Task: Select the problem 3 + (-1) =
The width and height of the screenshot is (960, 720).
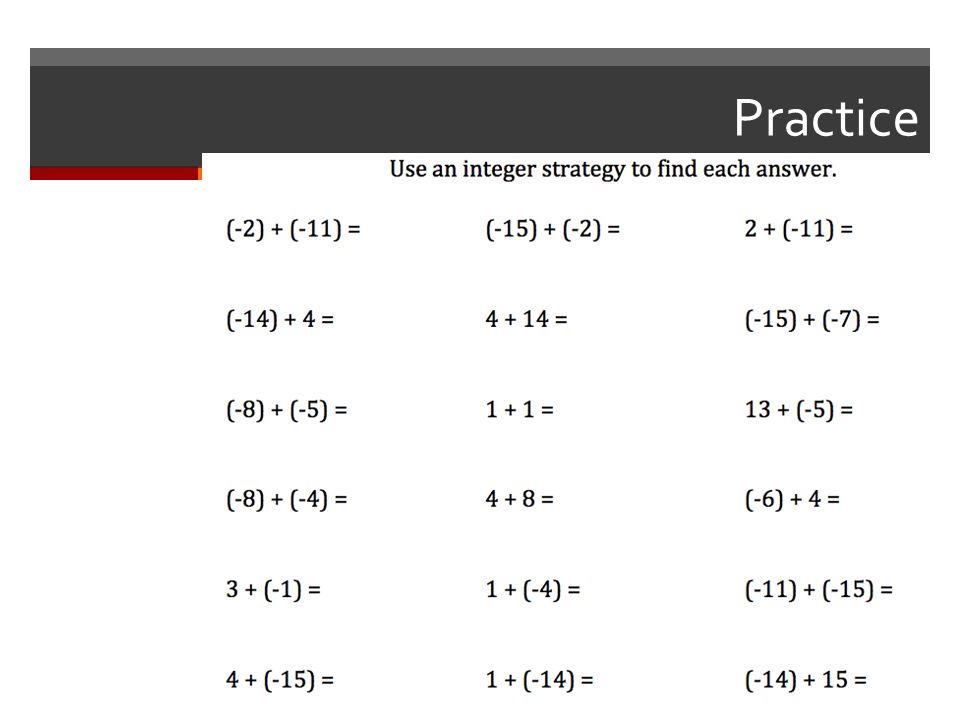Action: [273, 589]
